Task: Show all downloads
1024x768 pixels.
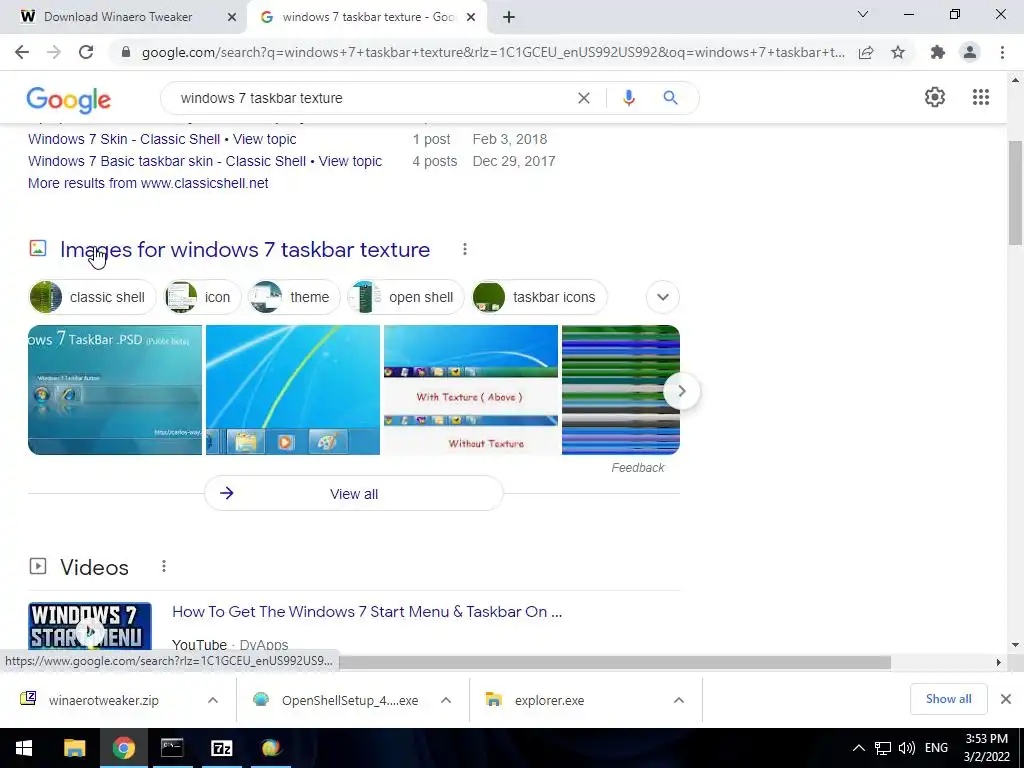Action: (948, 699)
